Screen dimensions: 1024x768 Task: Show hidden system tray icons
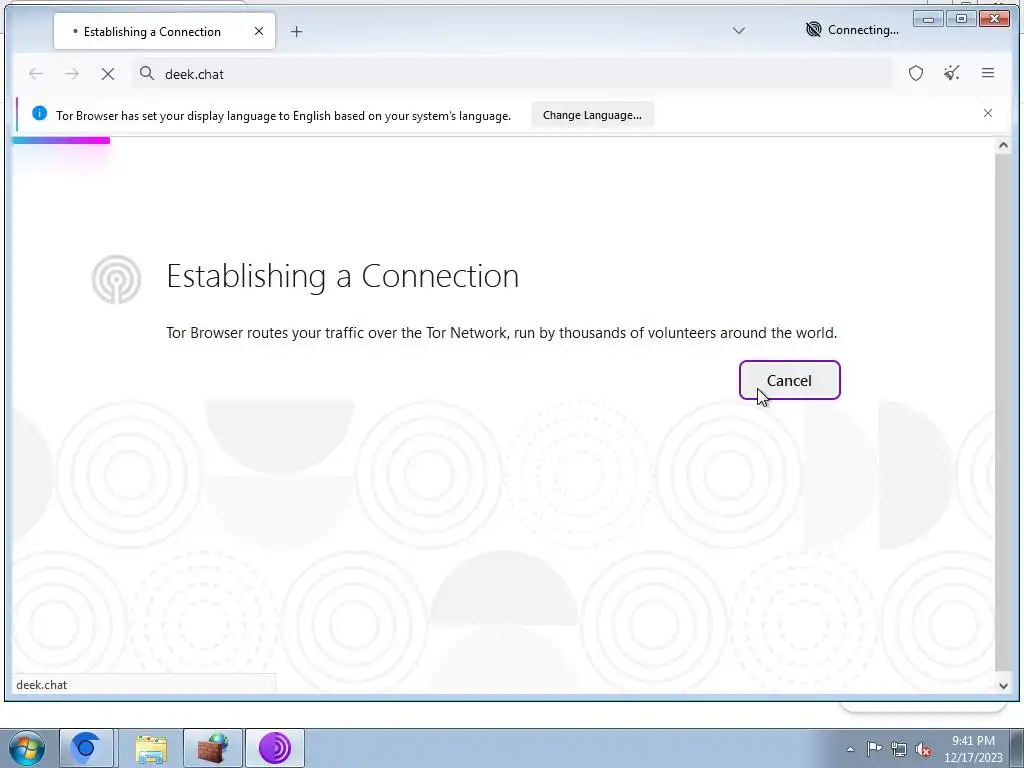tap(850, 749)
